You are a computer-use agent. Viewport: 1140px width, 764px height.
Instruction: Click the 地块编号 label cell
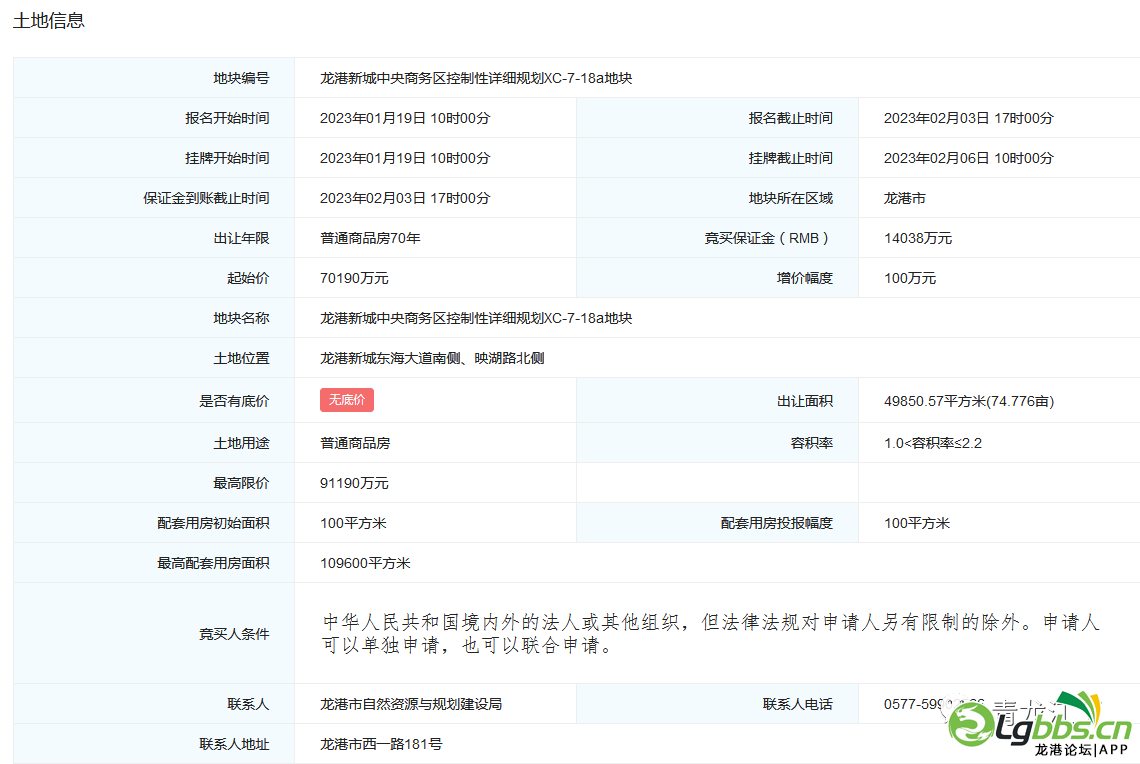tap(241, 78)
